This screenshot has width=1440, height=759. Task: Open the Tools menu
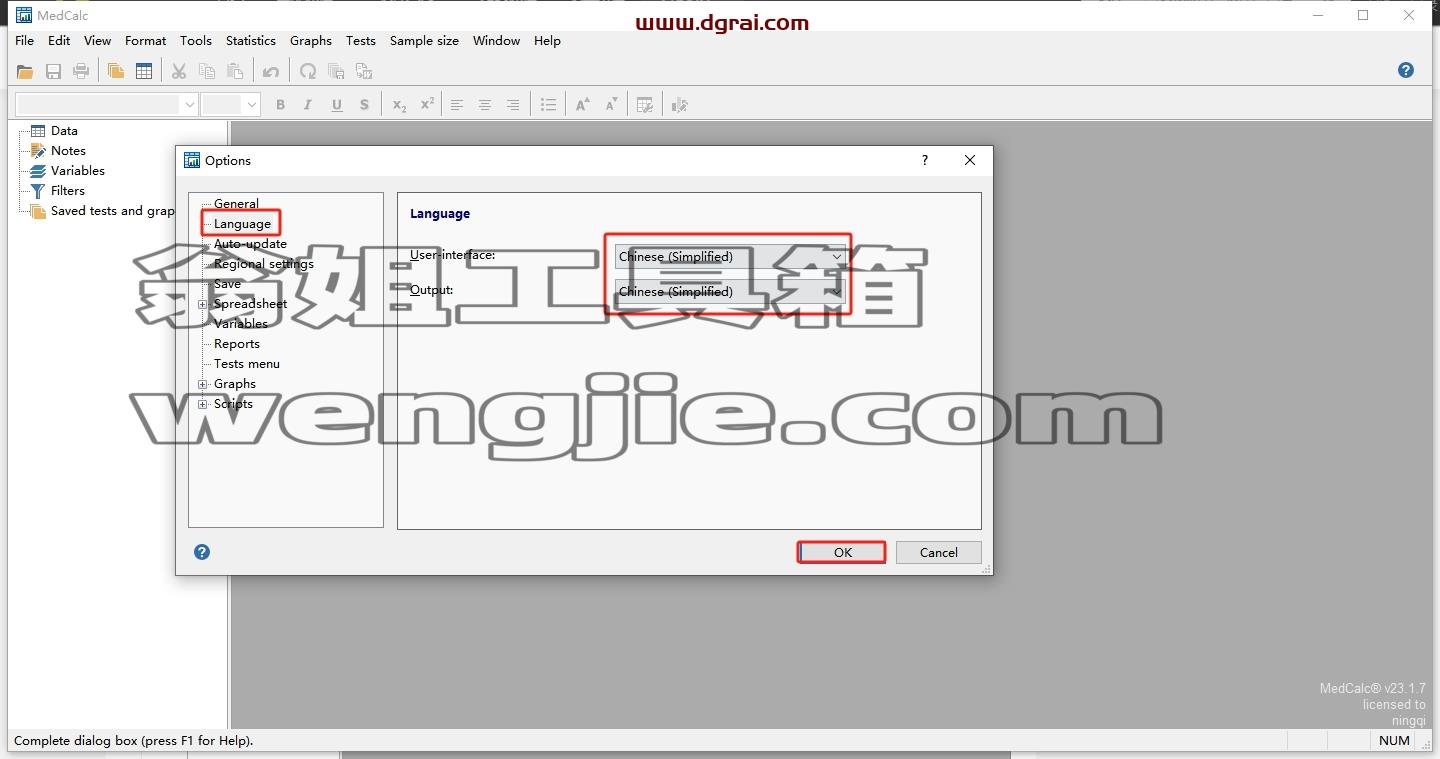coord(196,41)
